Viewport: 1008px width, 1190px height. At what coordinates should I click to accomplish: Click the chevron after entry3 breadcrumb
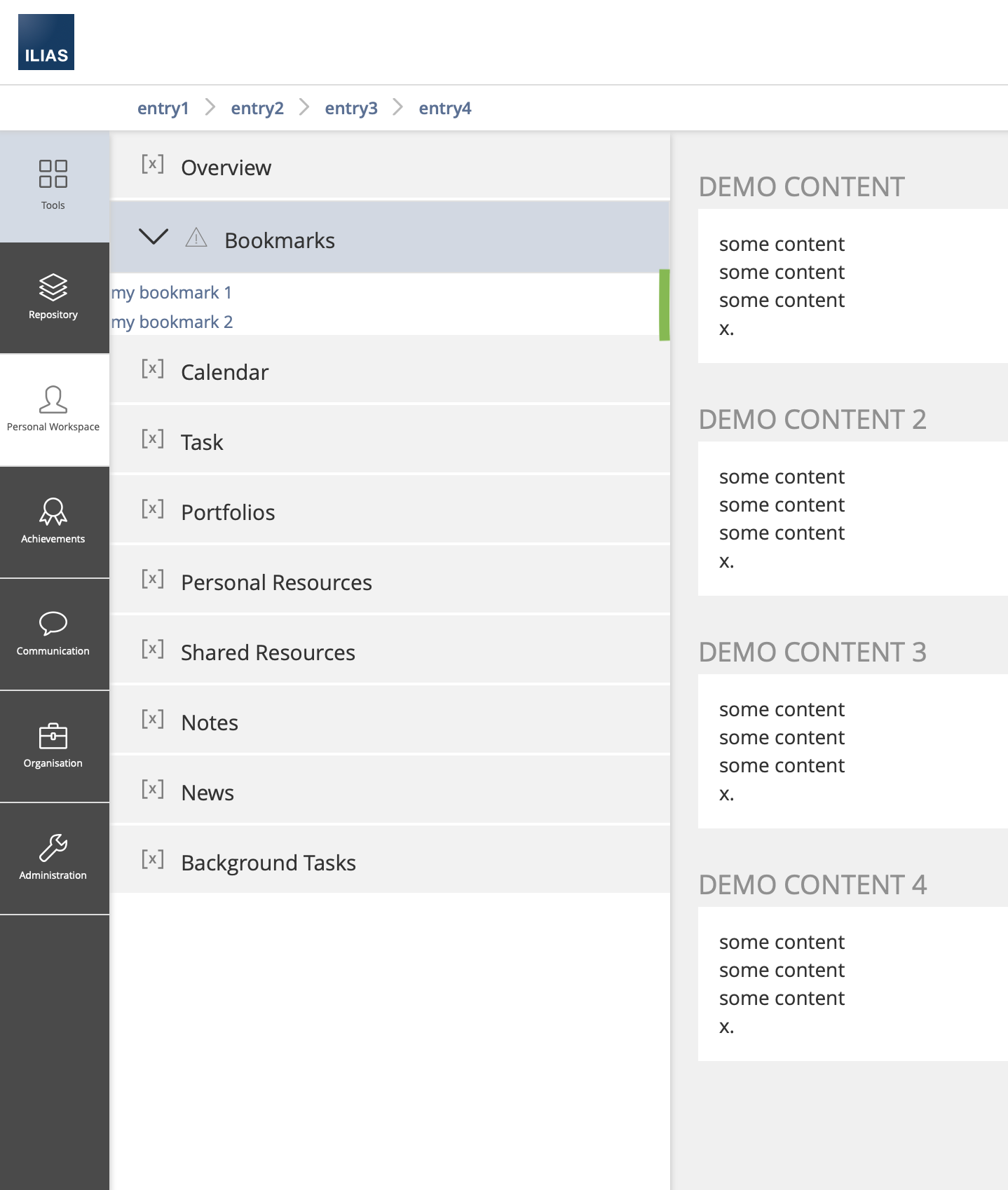click(397, 107)
